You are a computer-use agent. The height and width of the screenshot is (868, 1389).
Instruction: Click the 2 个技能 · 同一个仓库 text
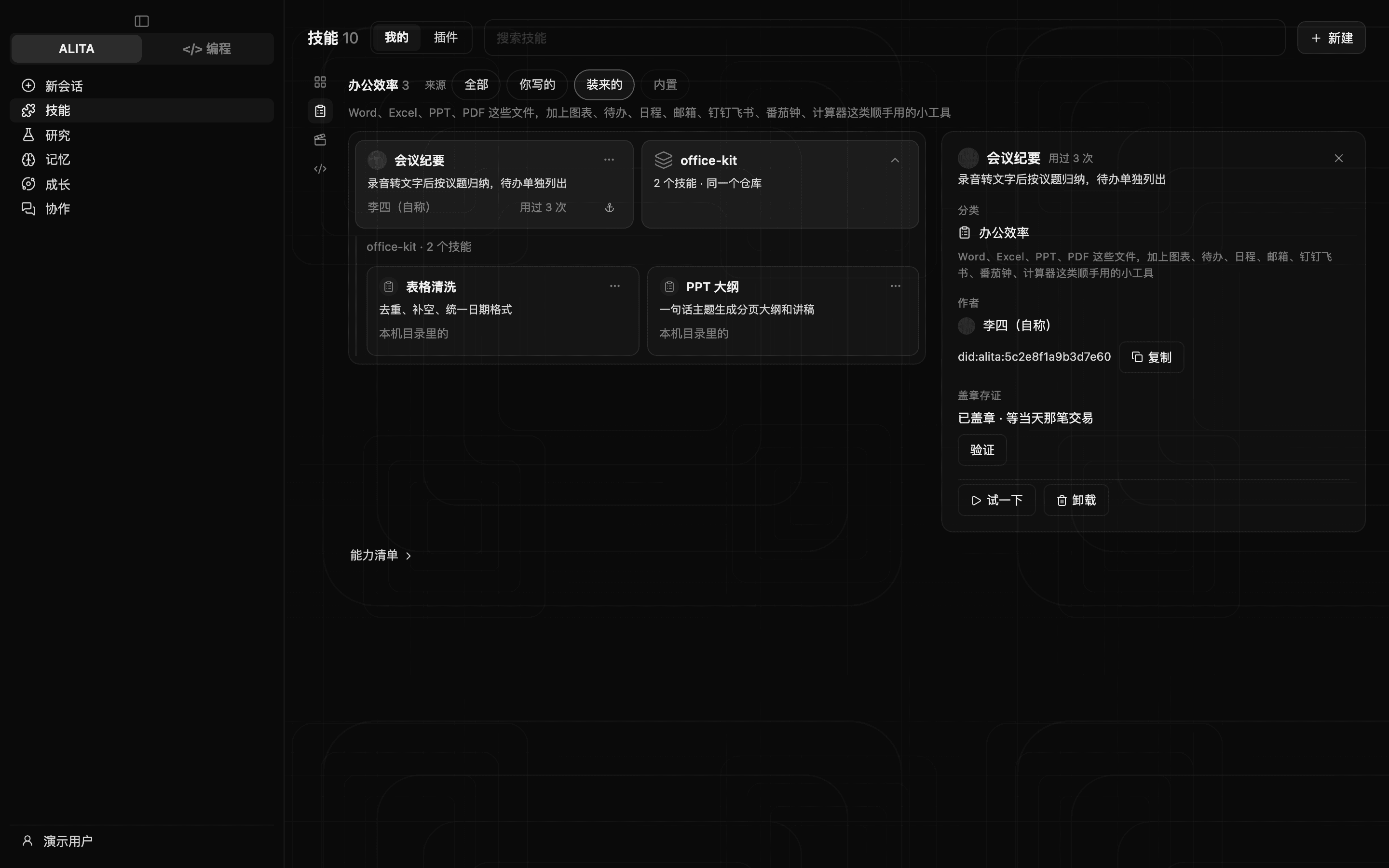click(x=707, y=184)
